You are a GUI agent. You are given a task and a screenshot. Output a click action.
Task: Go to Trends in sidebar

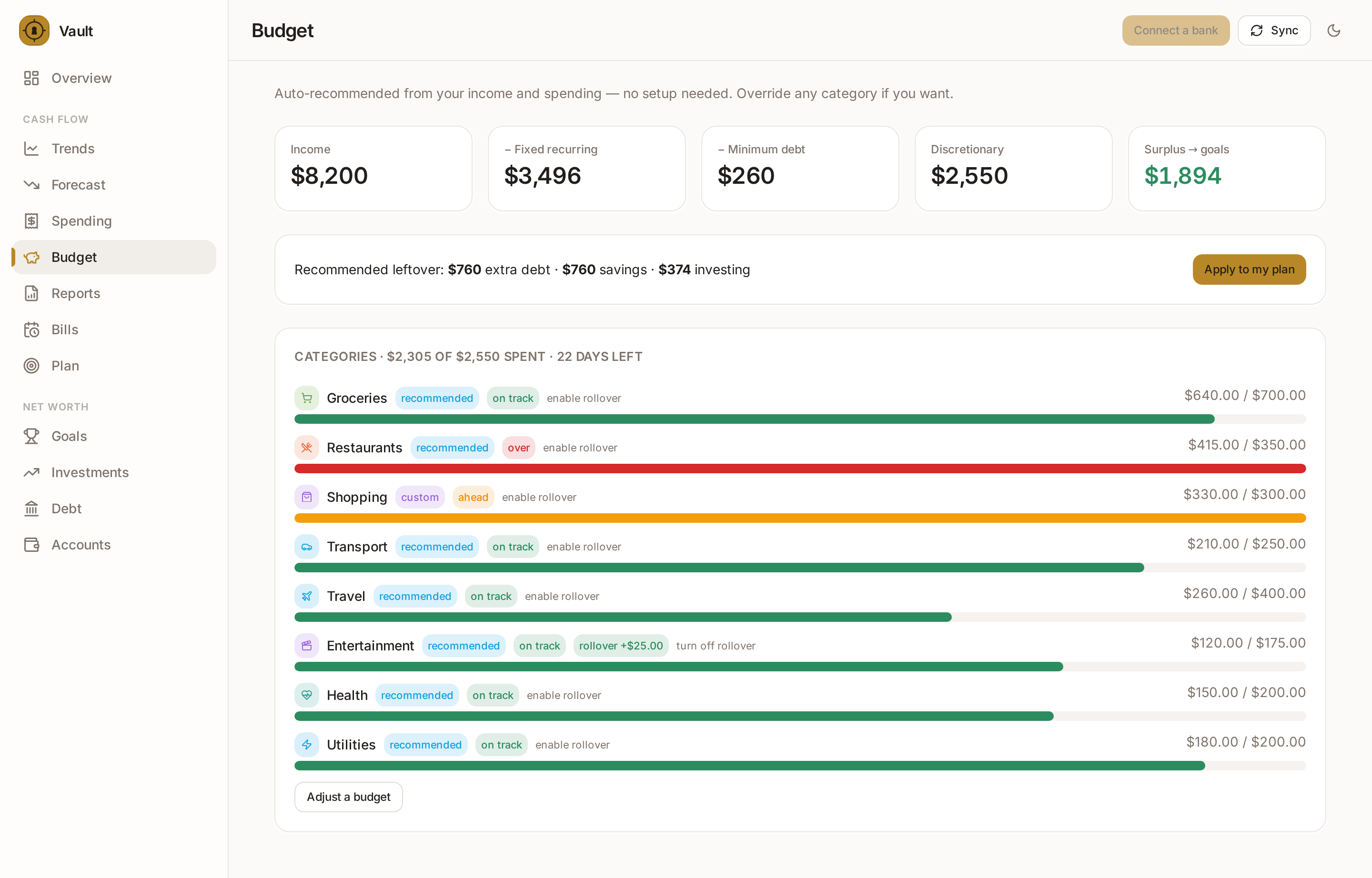(x=114, y=149)
